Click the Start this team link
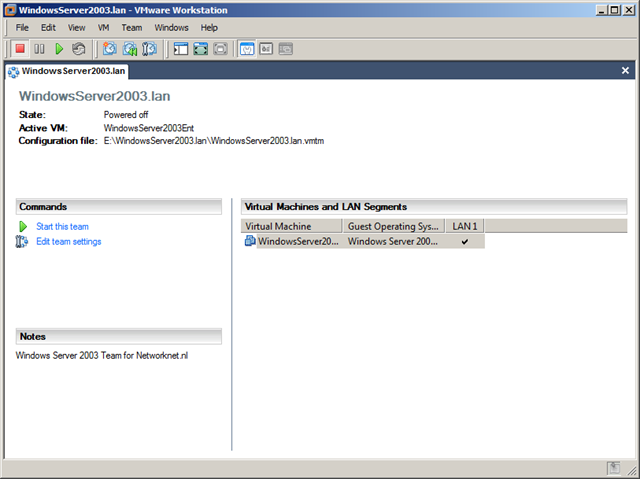 [x=62, y=226]
